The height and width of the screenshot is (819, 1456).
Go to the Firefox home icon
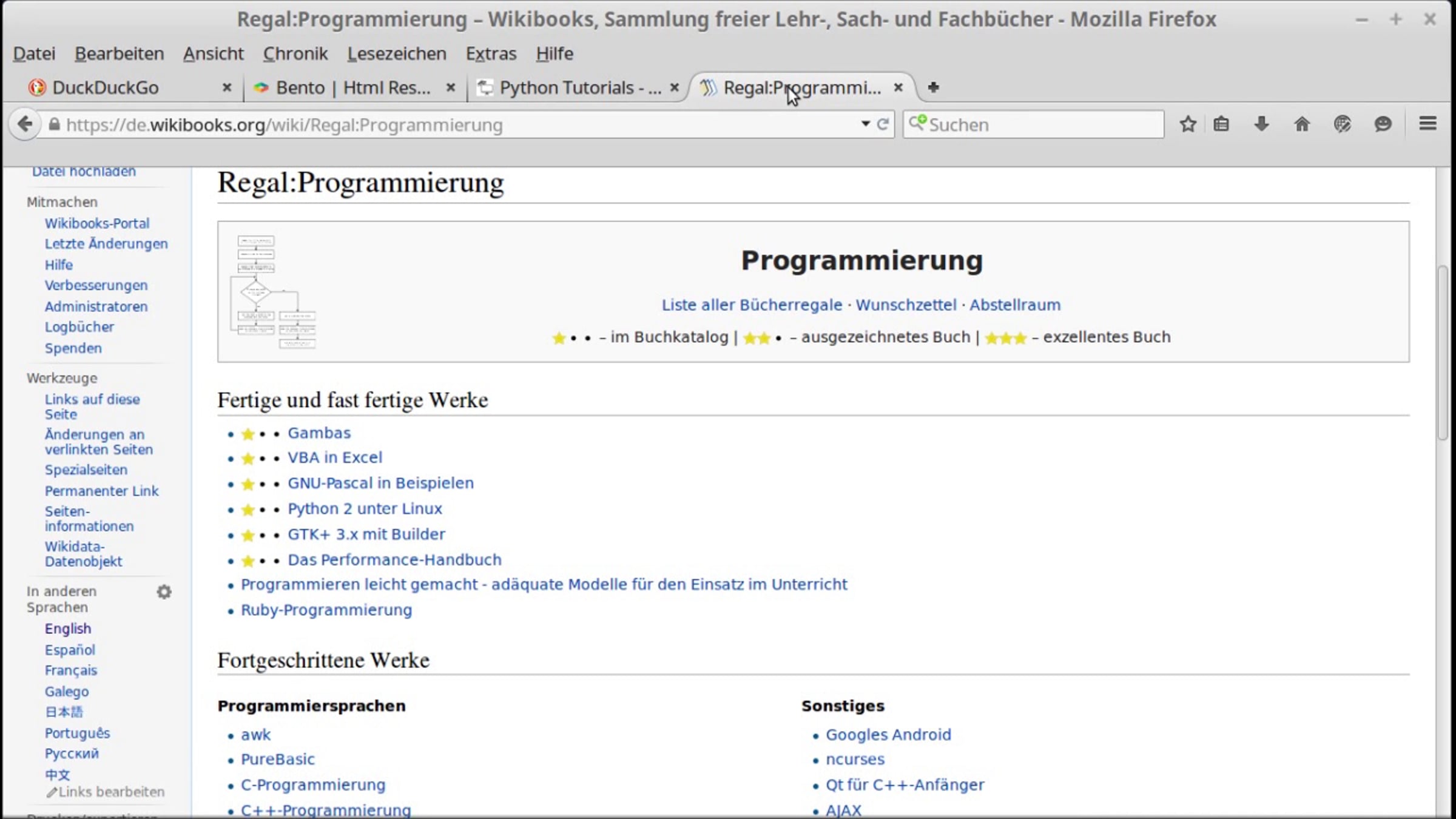pyautogui.click(x=1301, y=124)
